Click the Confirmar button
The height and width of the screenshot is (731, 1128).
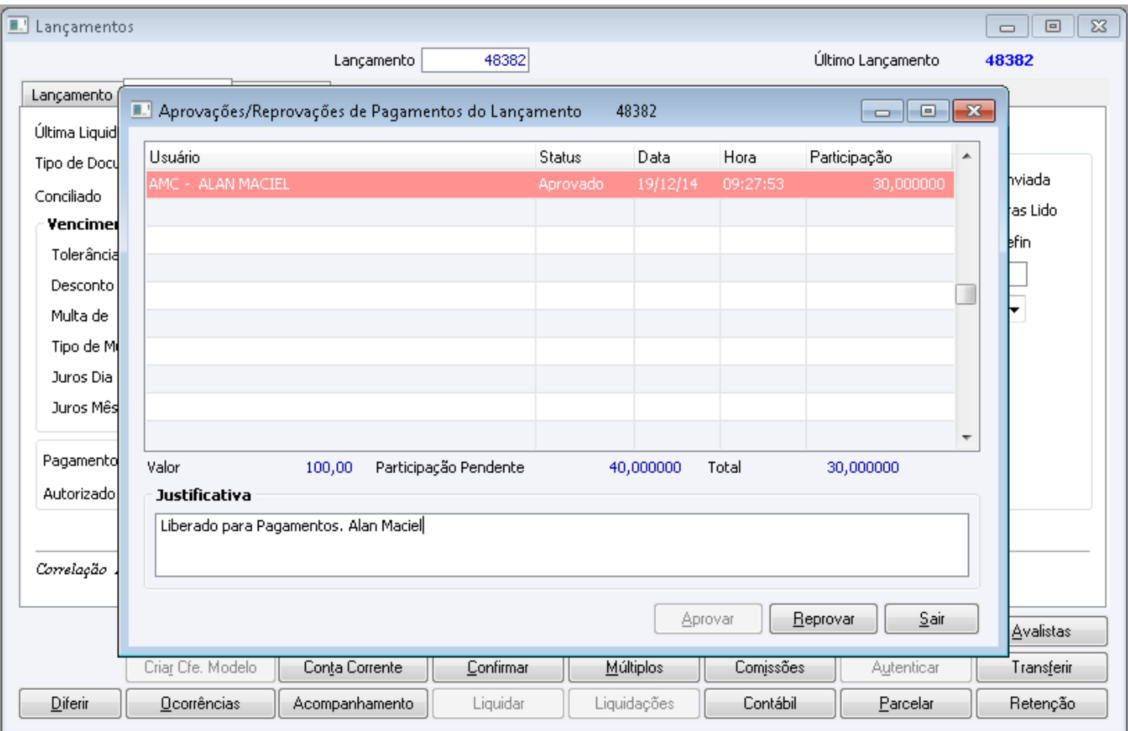pos(498,668)
